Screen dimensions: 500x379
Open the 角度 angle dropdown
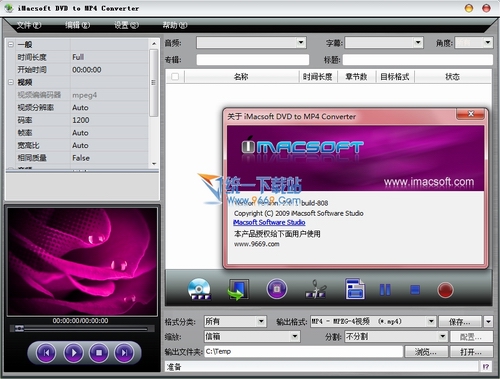pyautogui.click(x=488, y=42)
